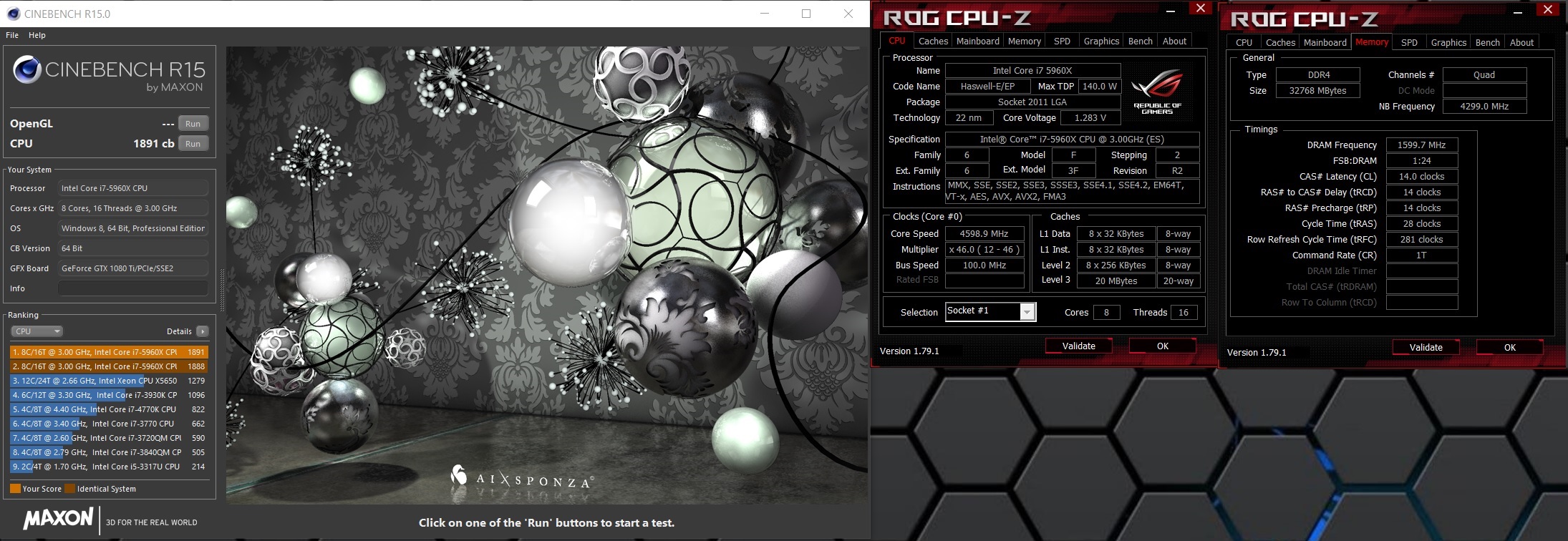
Task: Select the Xeon X5650 ranking row
Action: 109,381
